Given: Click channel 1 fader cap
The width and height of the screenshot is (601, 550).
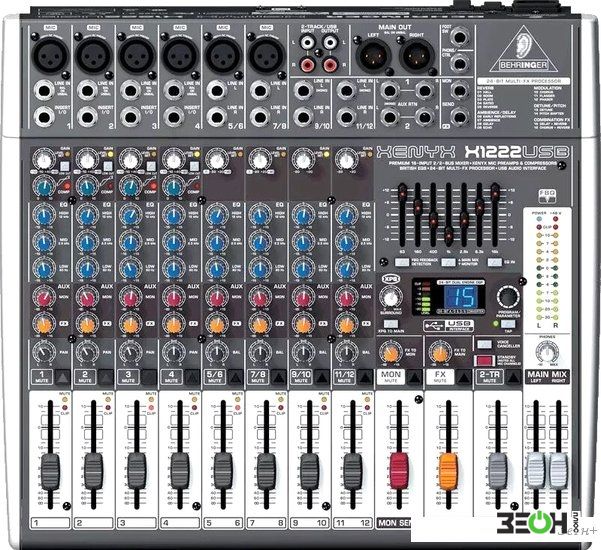Looking at the screenshot, I should pyautogui.click(x=50, y=471).
